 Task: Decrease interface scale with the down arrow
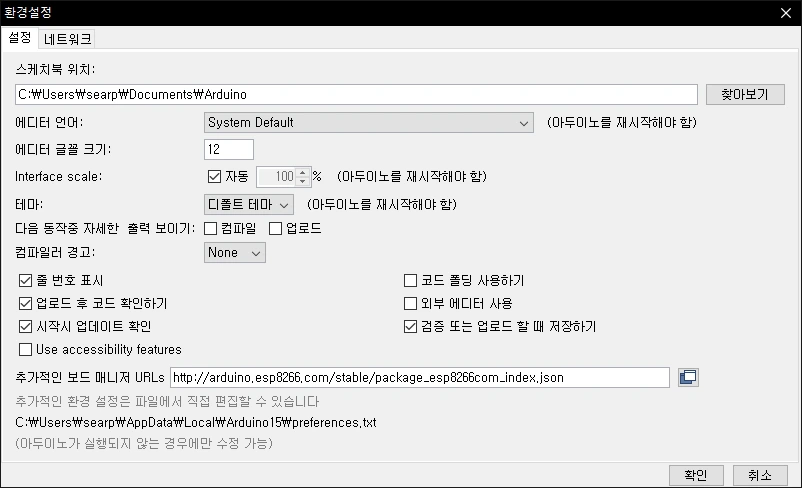(303, 181)
